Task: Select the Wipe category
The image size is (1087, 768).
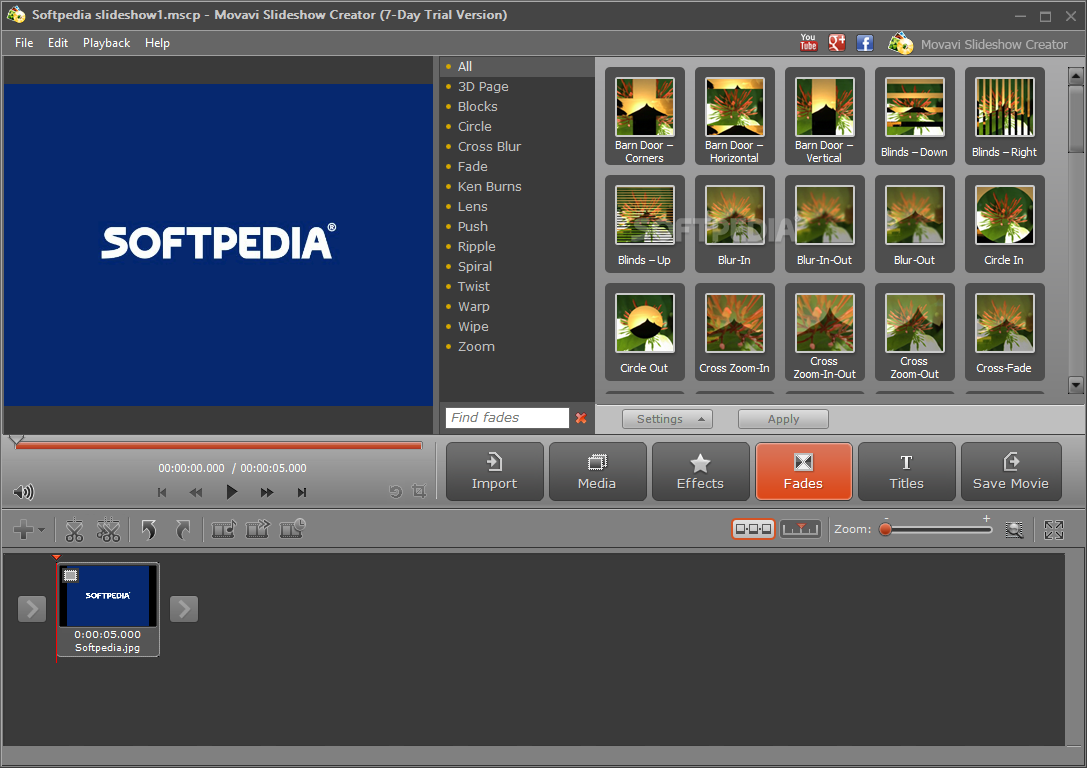Action: (516, 326)
